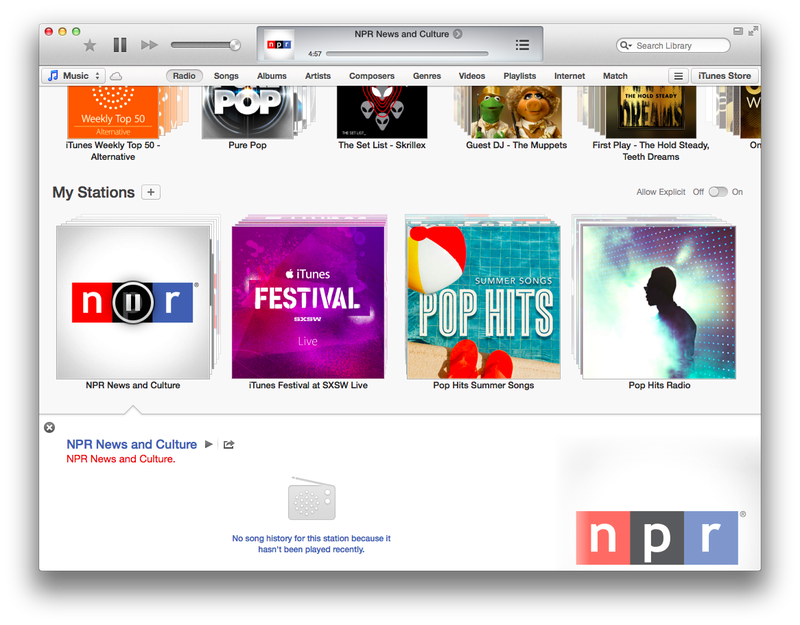Viewport: 800px width, 625px height.
Task: Open the Match tab
Action: [615, 76]
